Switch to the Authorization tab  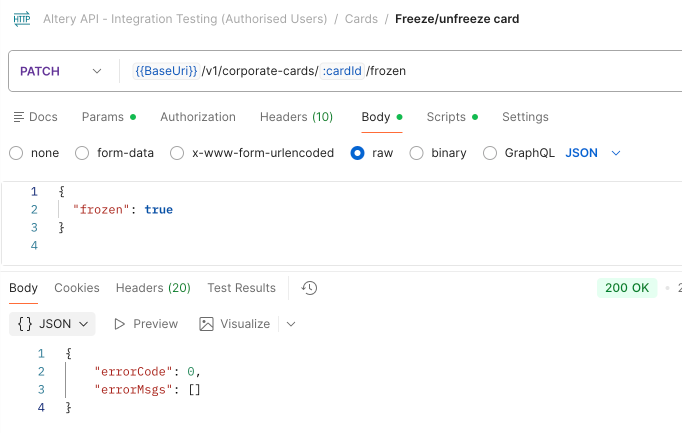coord(198,117)
